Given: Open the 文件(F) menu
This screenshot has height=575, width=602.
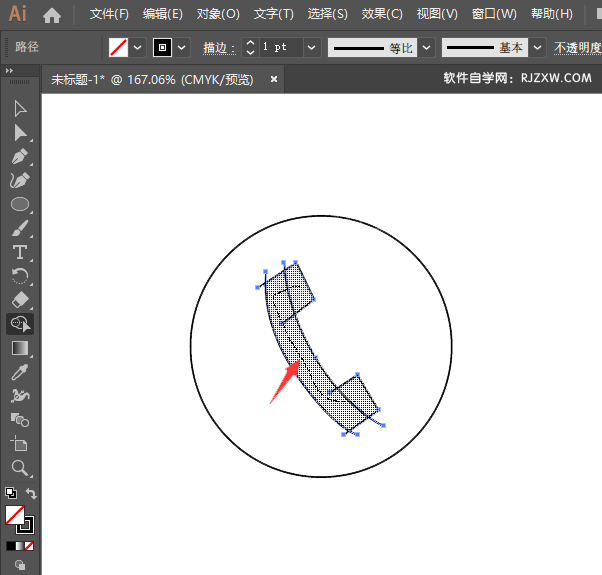Looking at the screenshot, I should [109, 14].
